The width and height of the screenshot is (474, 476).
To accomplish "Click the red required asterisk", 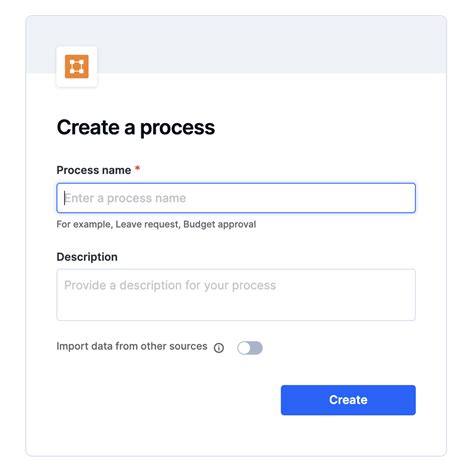I will click(x=137, y=169).
